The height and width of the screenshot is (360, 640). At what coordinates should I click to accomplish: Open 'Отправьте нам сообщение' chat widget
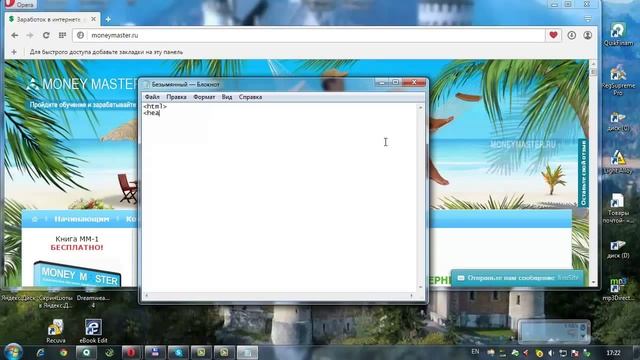[517, 278]
